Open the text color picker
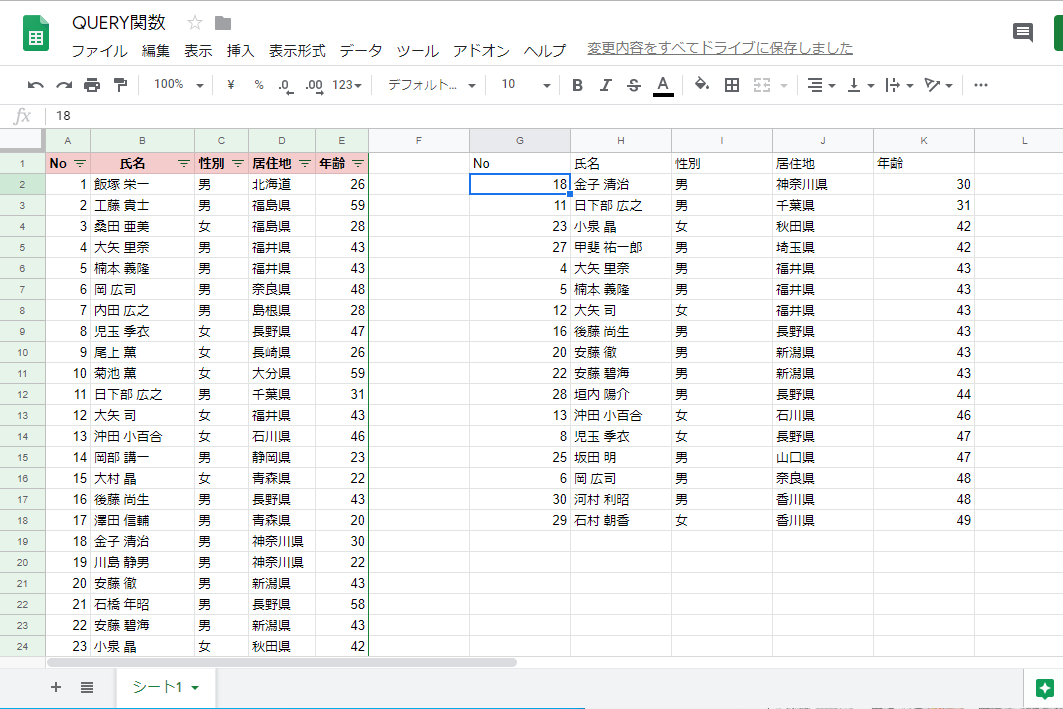1063x709 pixels. (x=661, y=85)
